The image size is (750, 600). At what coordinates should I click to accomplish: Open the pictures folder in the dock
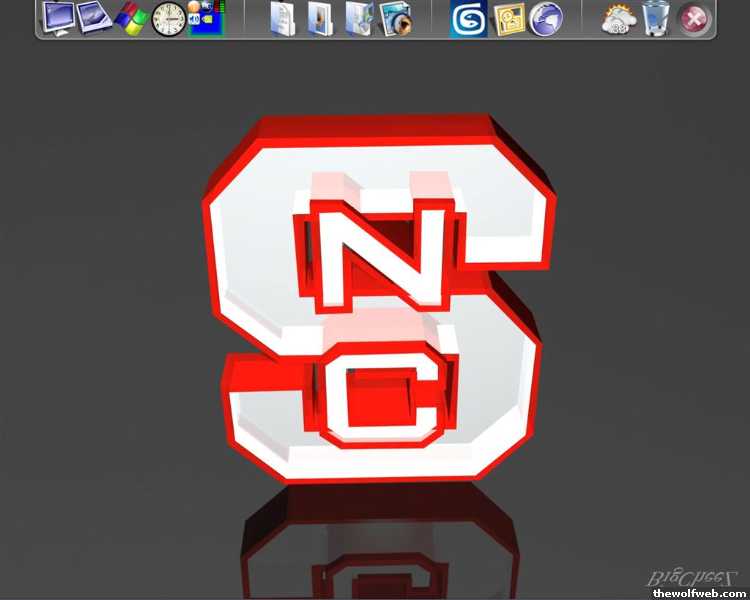click(320, 19)
